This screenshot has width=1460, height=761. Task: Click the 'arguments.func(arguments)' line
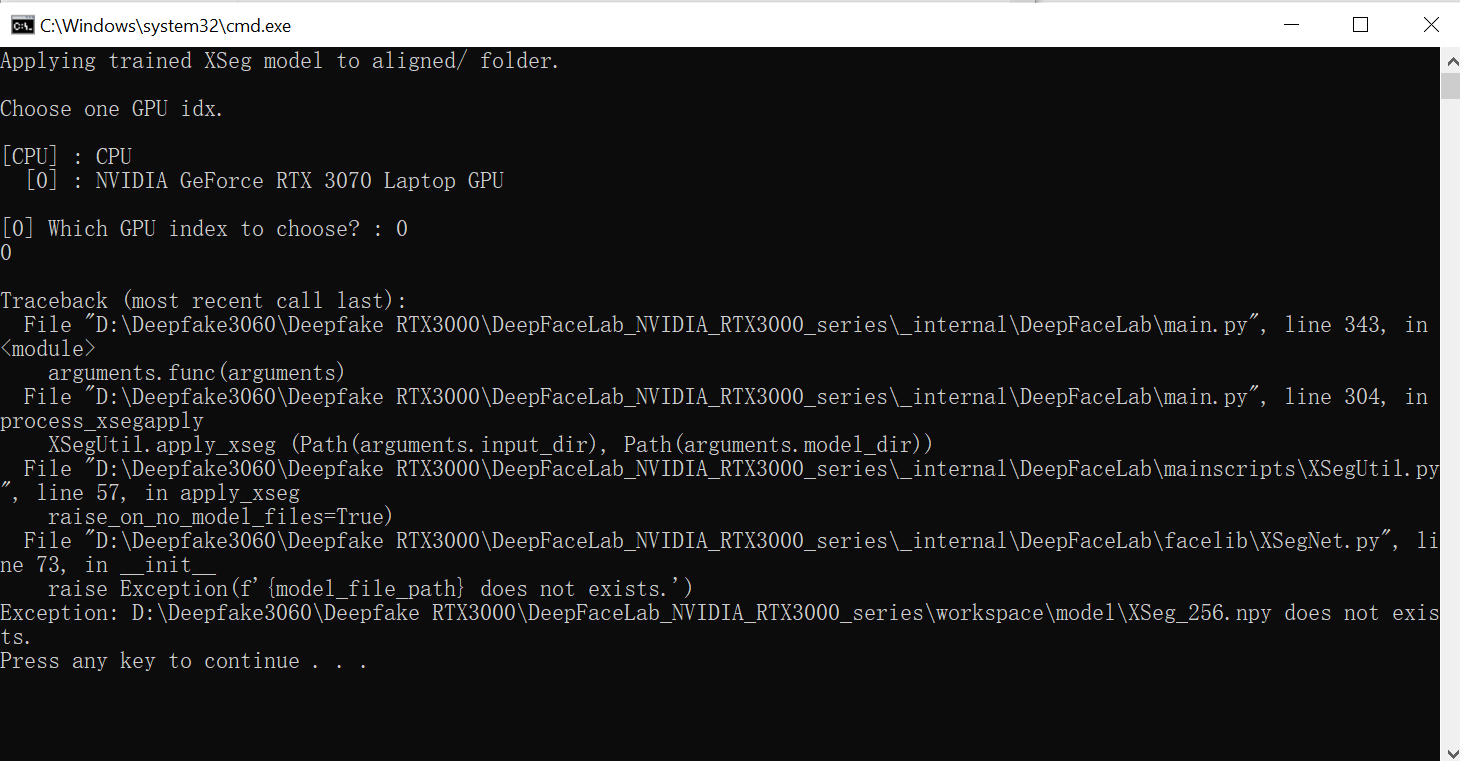click(x=196, y=373)
